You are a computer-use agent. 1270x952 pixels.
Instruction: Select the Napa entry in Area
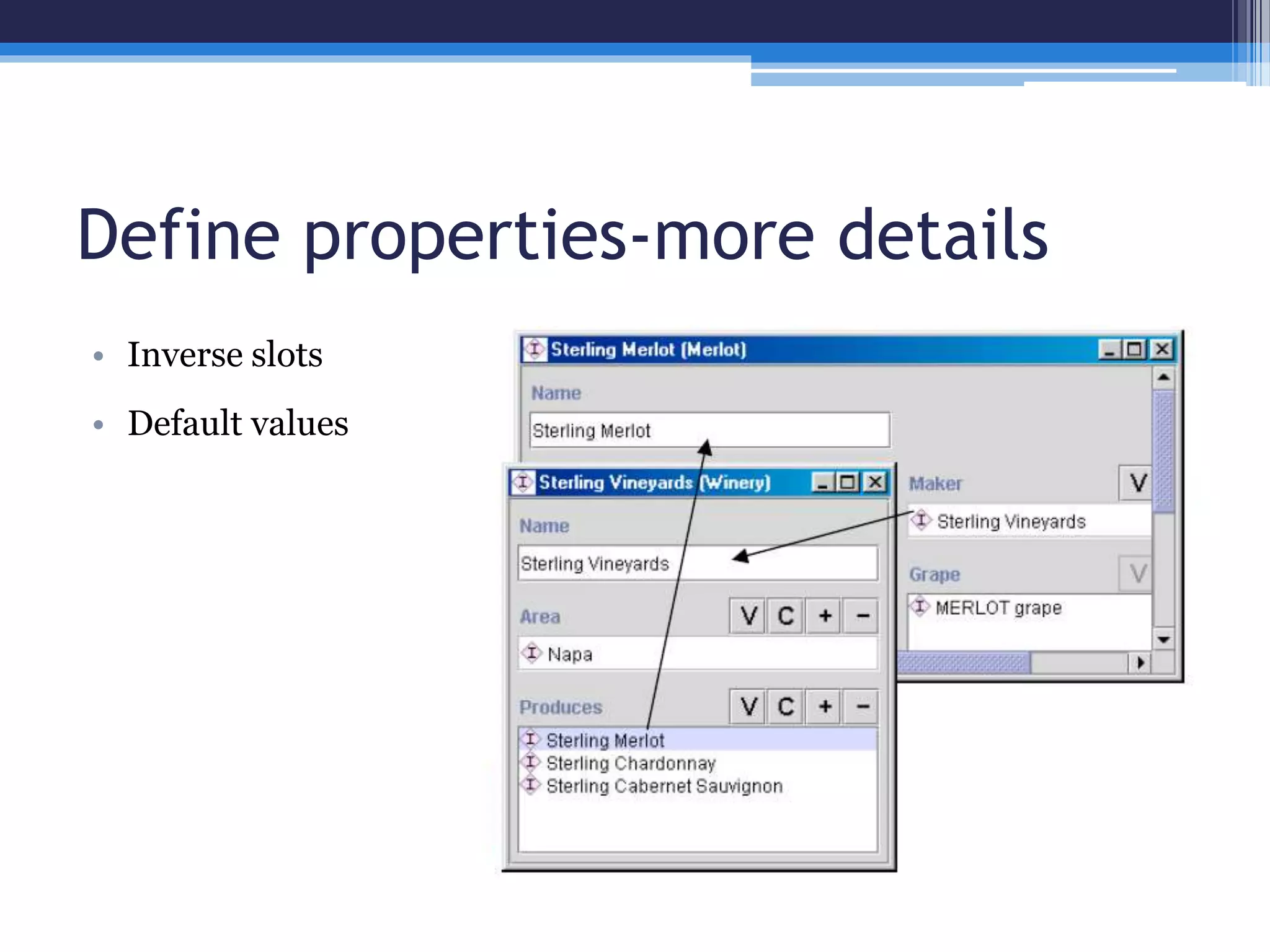[x=698, y=653]
